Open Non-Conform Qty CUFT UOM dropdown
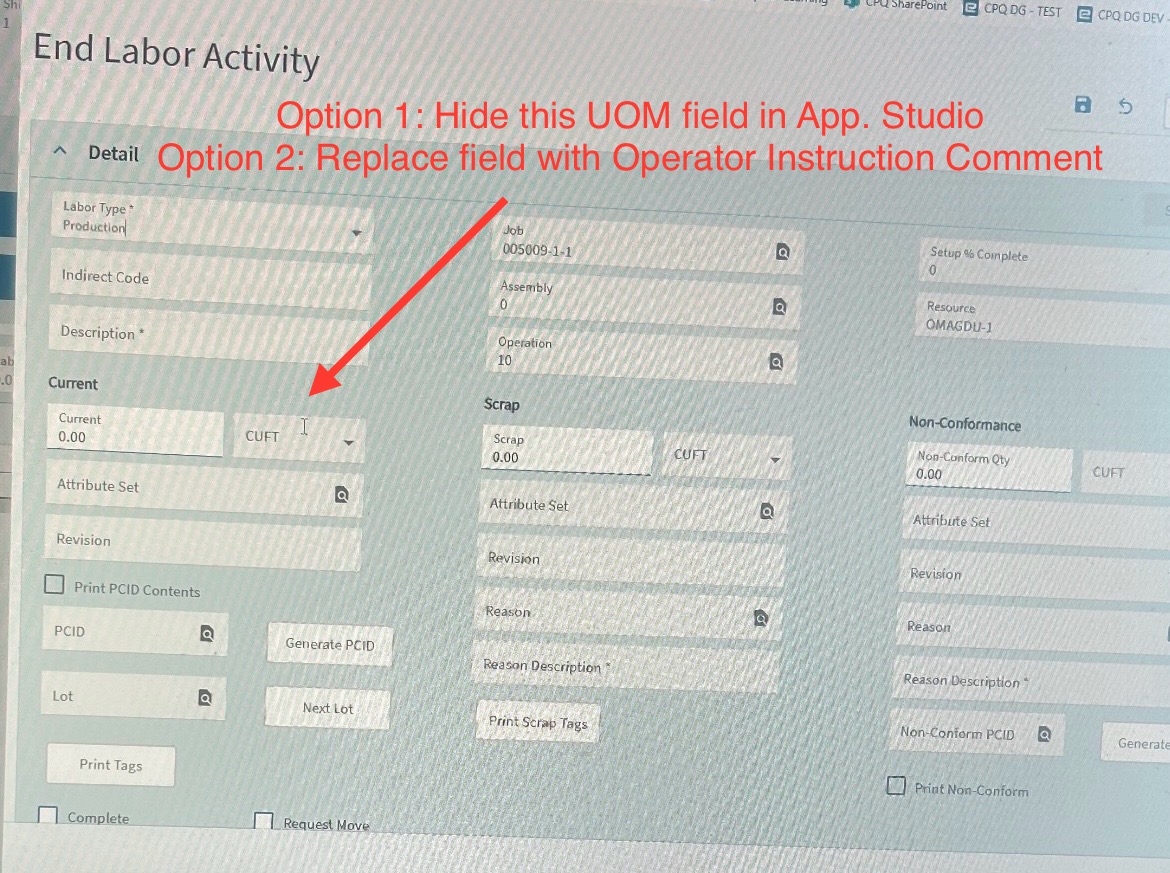Viewport: 1170px width, 873px height. tap(1126, 473)
